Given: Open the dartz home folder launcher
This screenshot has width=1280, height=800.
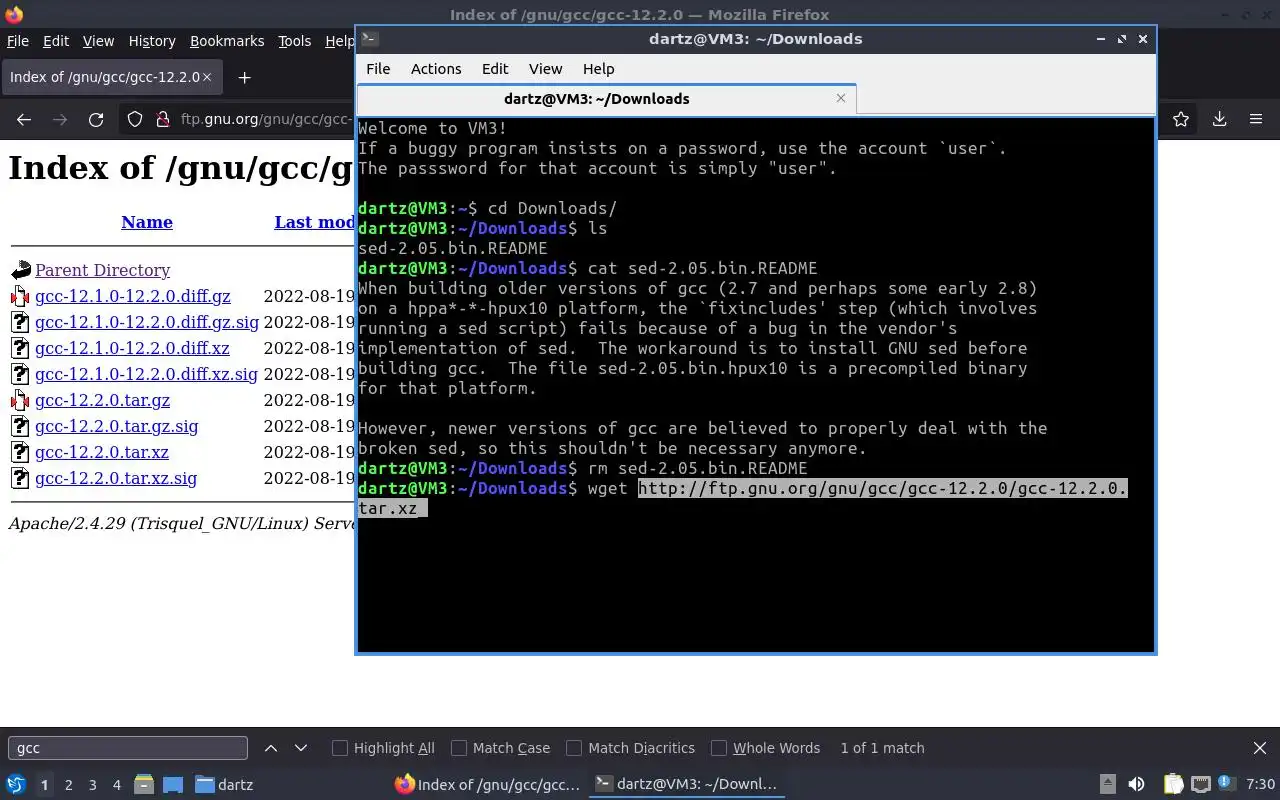Looking at the screenshot, I should (x=224, y=785).
